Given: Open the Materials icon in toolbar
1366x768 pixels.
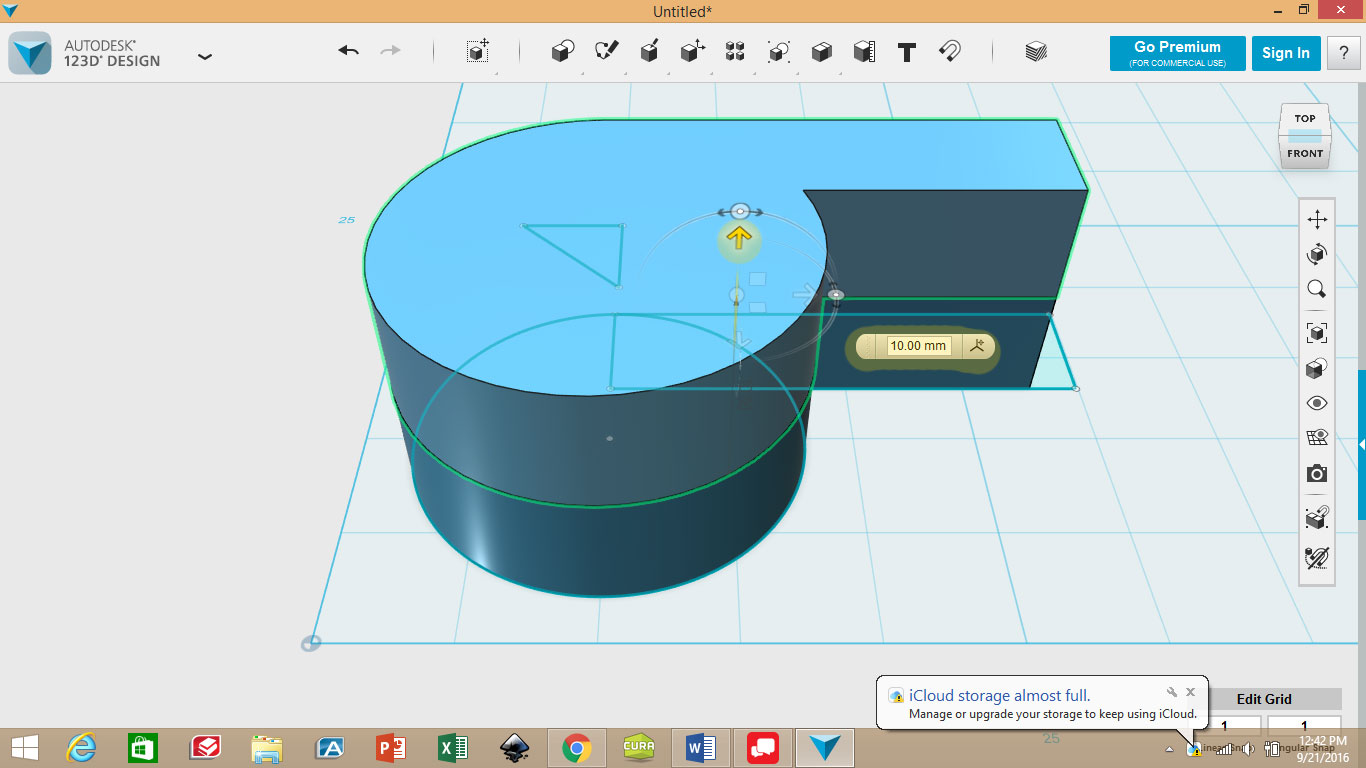Looking at the screenshot, I should (x=1036, y=52).
